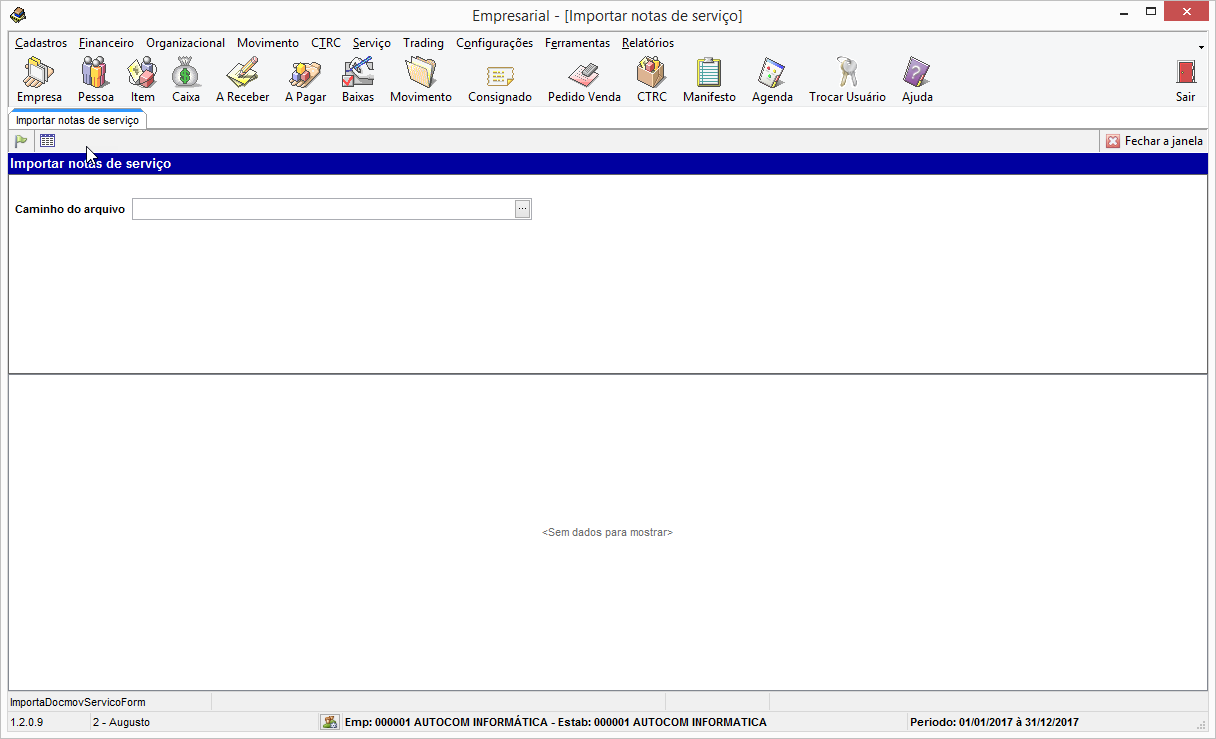Expand the toolbar overflow arrow

[x=1200, y=47]
